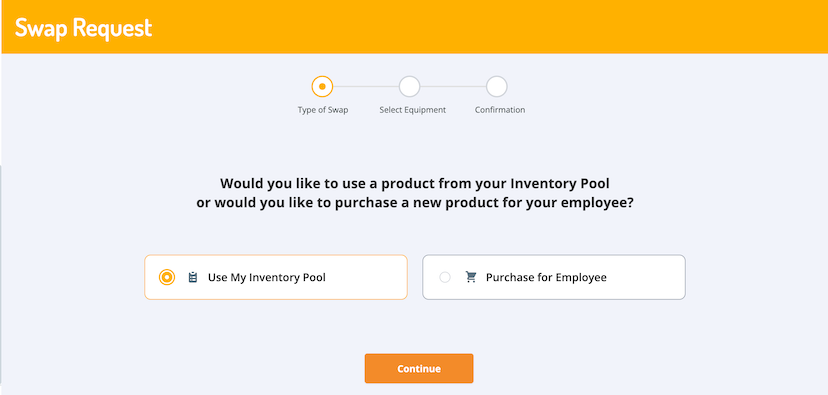The width and height of the screenshot is (828, 395).
Task: Click the Swap Request page title
Action: [x=83, y=27]
